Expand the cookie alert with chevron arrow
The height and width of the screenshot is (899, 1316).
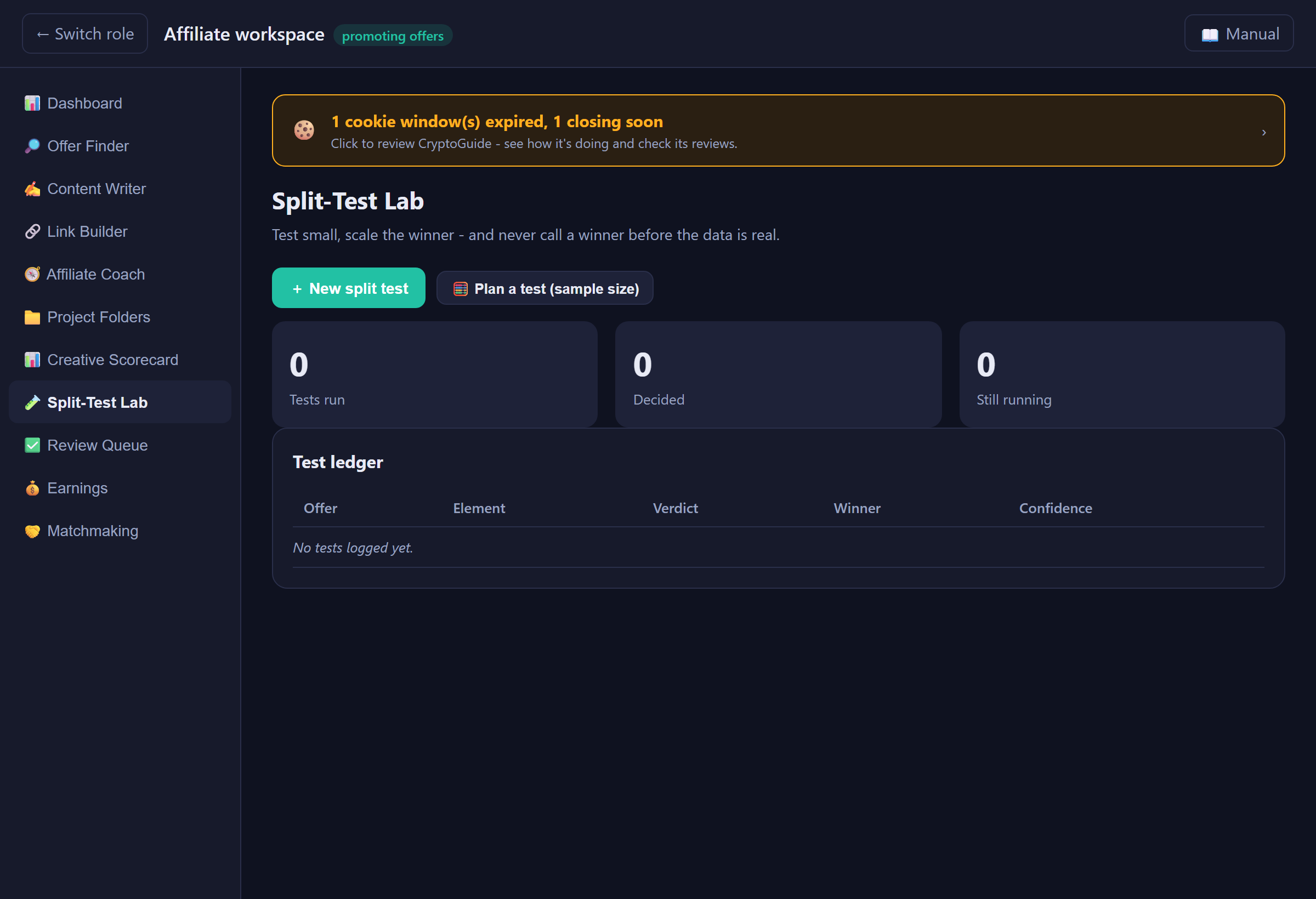1264,132
